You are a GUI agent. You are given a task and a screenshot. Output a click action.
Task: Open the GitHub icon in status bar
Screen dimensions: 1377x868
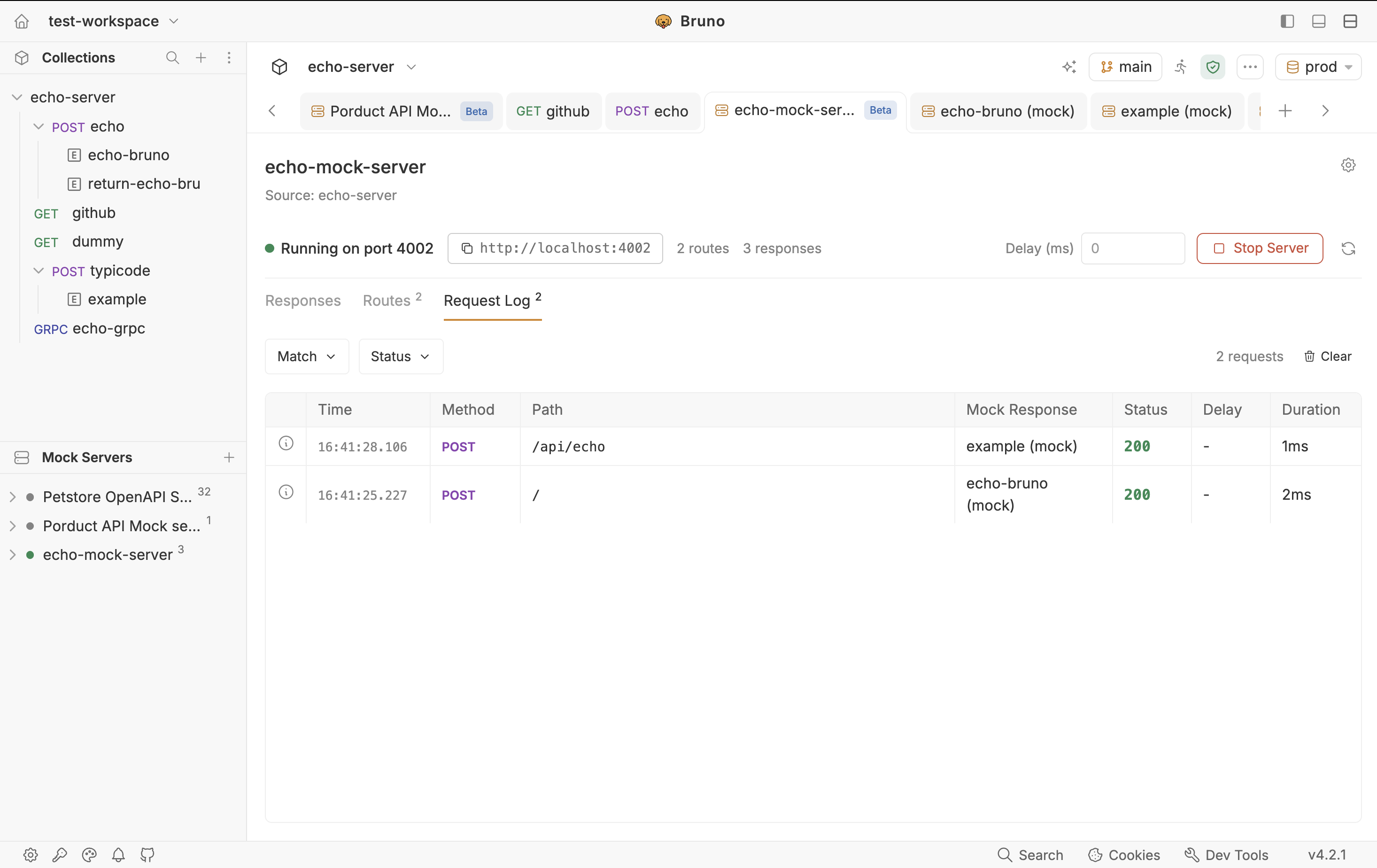coord(147,855)
